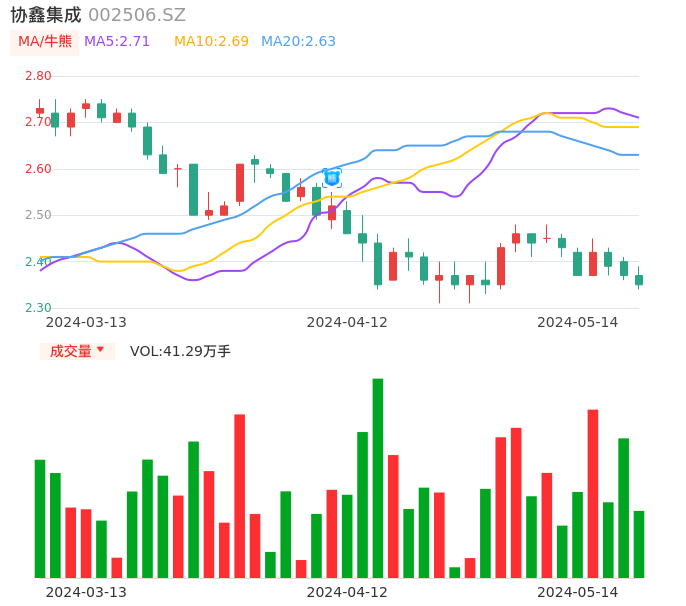Screen dimensions: 686x606
Task: Select the first red candlestick on the left
Action: pyautogui.click(x=40, y=110)
